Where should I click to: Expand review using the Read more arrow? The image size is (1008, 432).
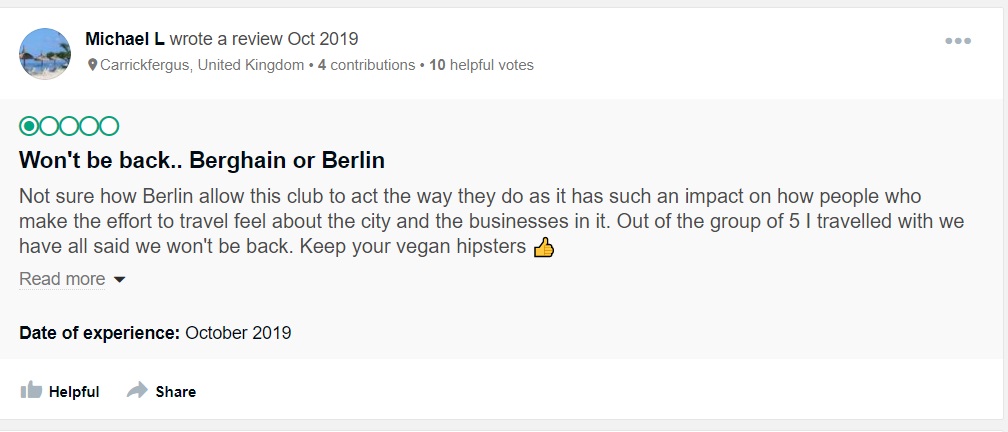click(120, 280)
